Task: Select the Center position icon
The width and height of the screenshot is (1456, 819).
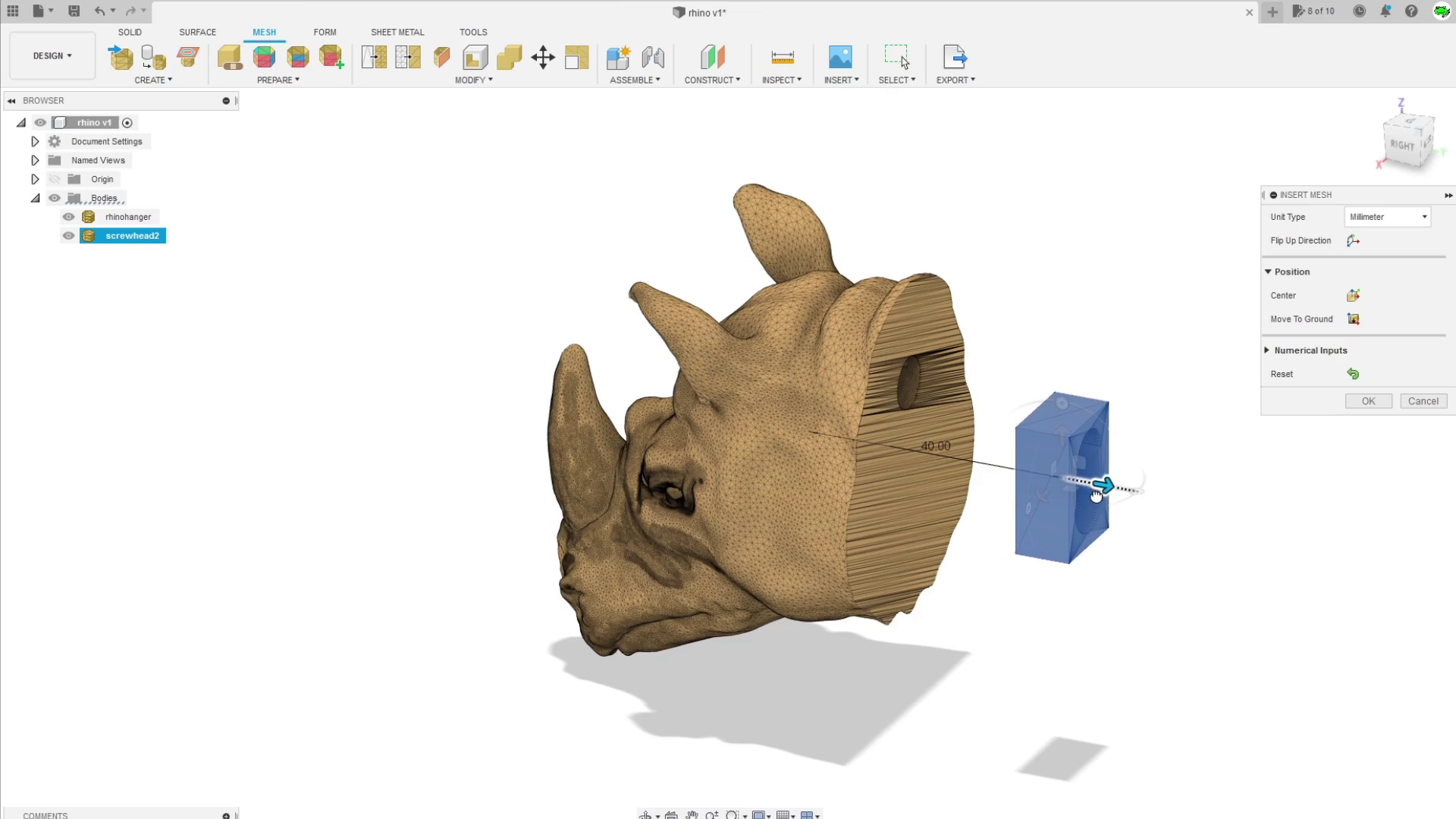Action: (1352, 295)
